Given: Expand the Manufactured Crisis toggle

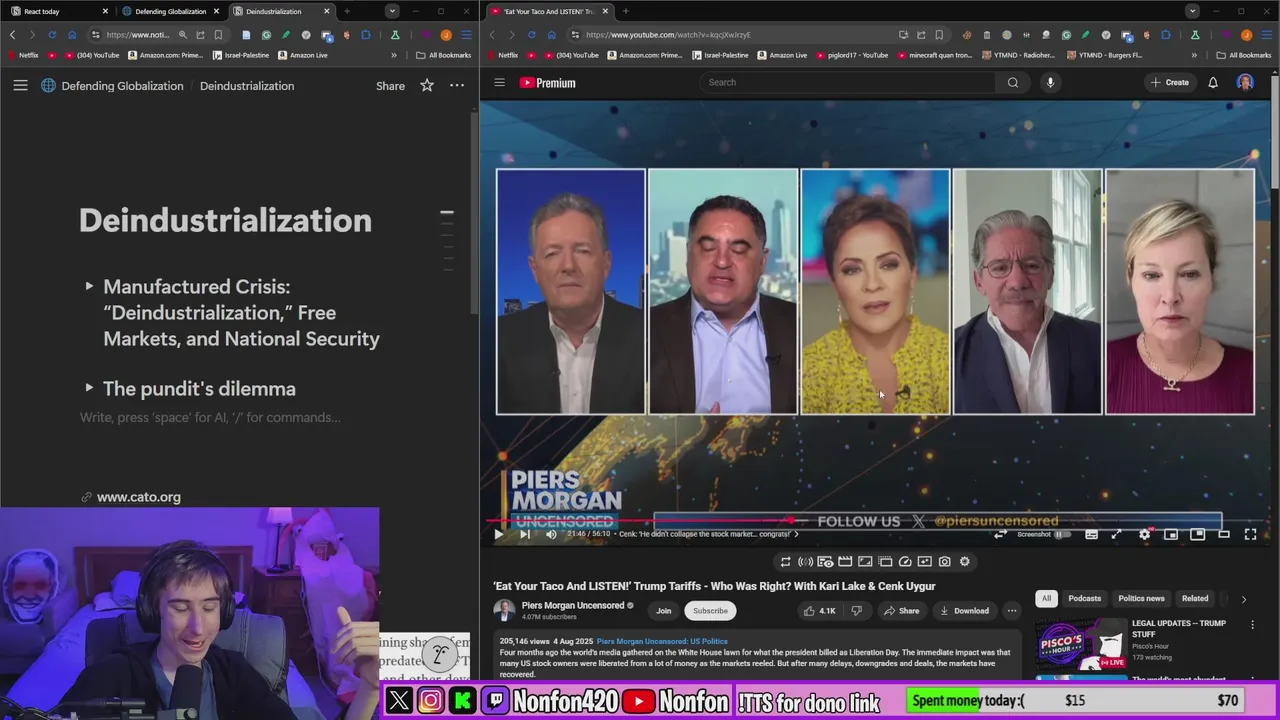Looking at the screenshot, I should pyautogui.click(x=89, y=287).
